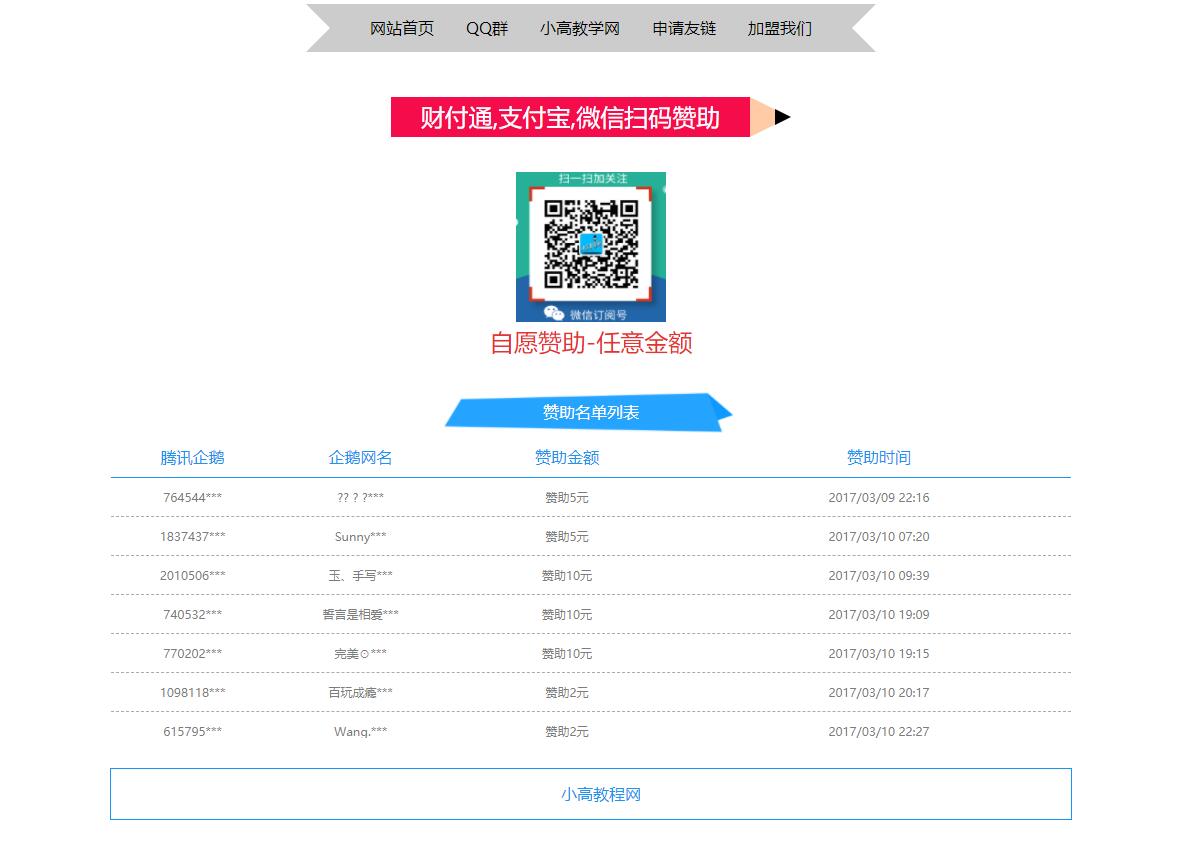
Task: Click the 完美⊙*** nickname cell
Action: pos(360,654)
